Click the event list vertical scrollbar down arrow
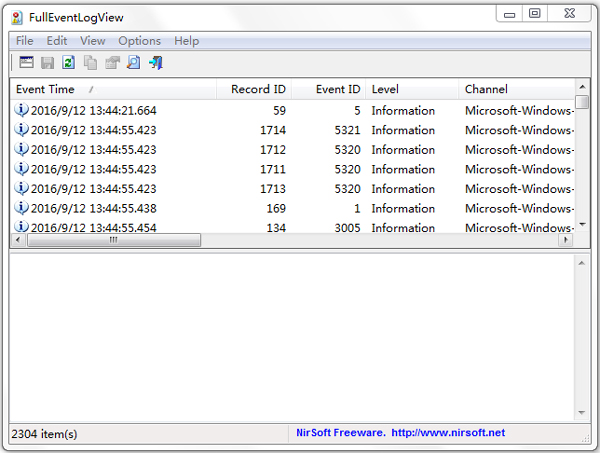 coord(583,226)
